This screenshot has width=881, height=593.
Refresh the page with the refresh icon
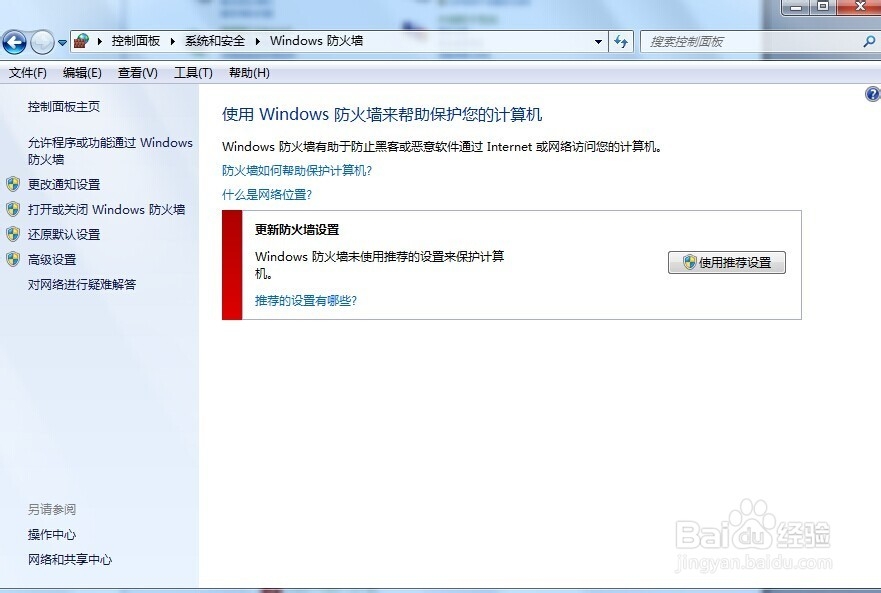(621, 42)
